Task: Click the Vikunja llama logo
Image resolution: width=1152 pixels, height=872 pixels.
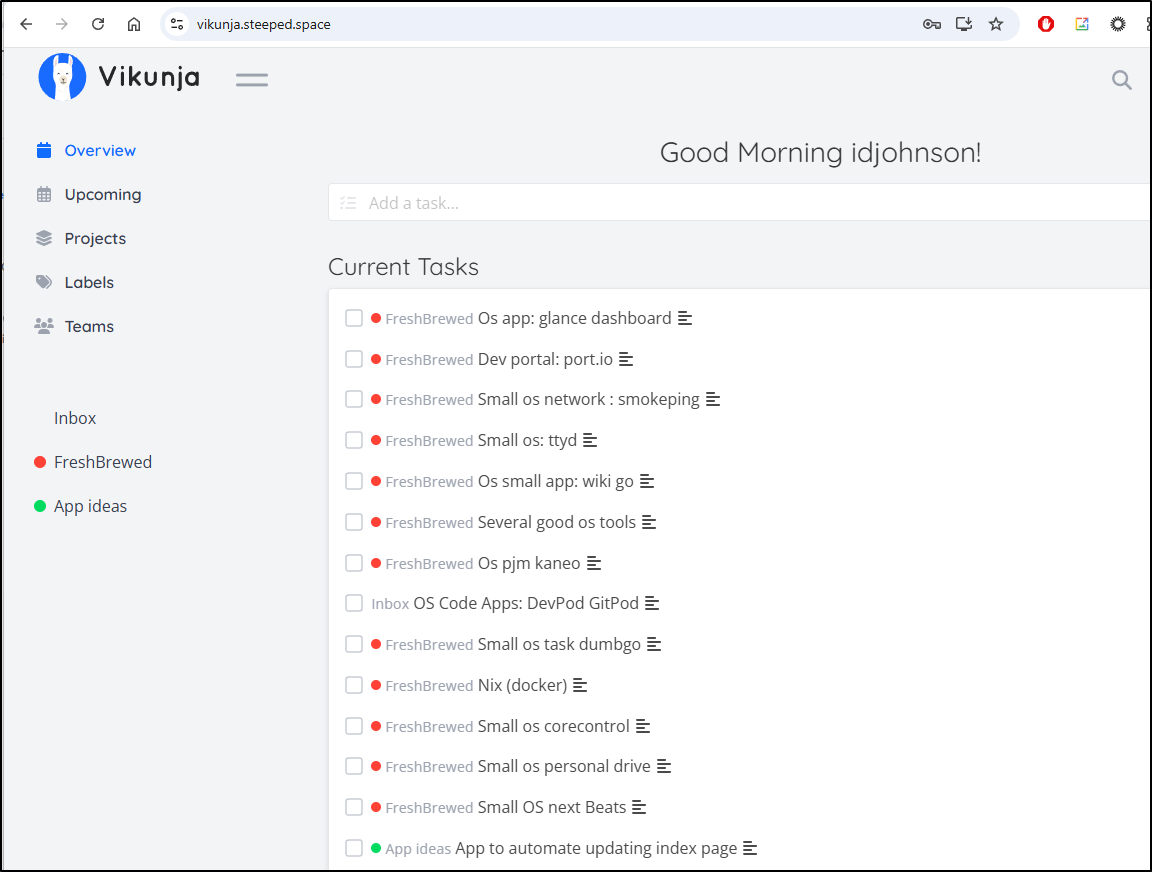Action: pyautogui.click(x=62, y=76)
